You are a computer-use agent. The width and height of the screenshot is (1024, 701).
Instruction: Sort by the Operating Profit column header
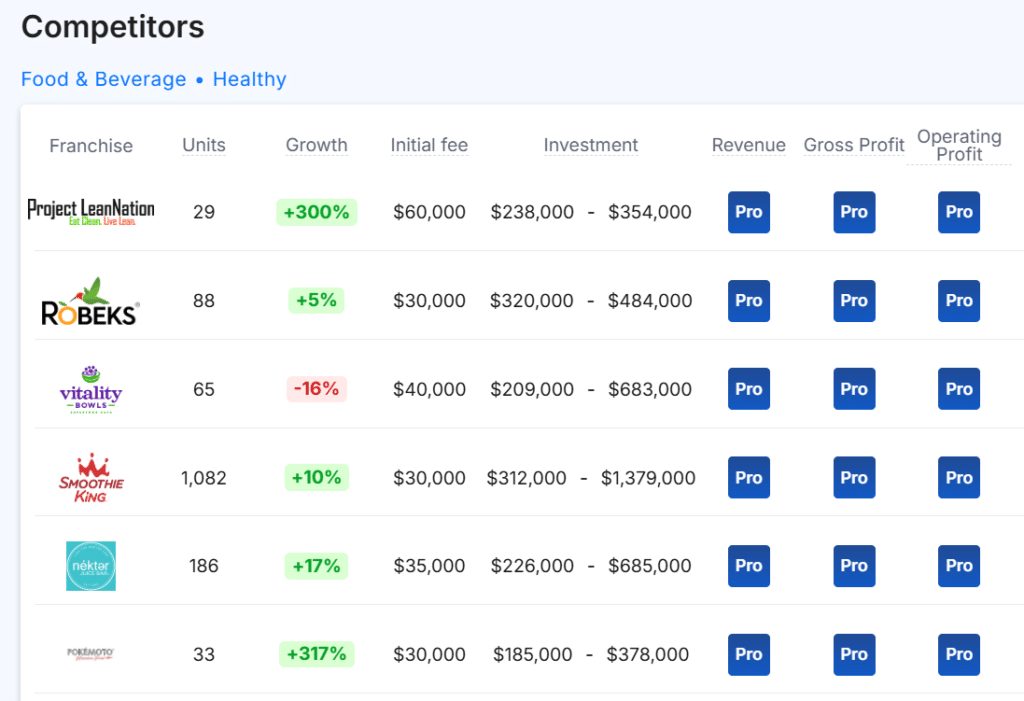point(959,145)
